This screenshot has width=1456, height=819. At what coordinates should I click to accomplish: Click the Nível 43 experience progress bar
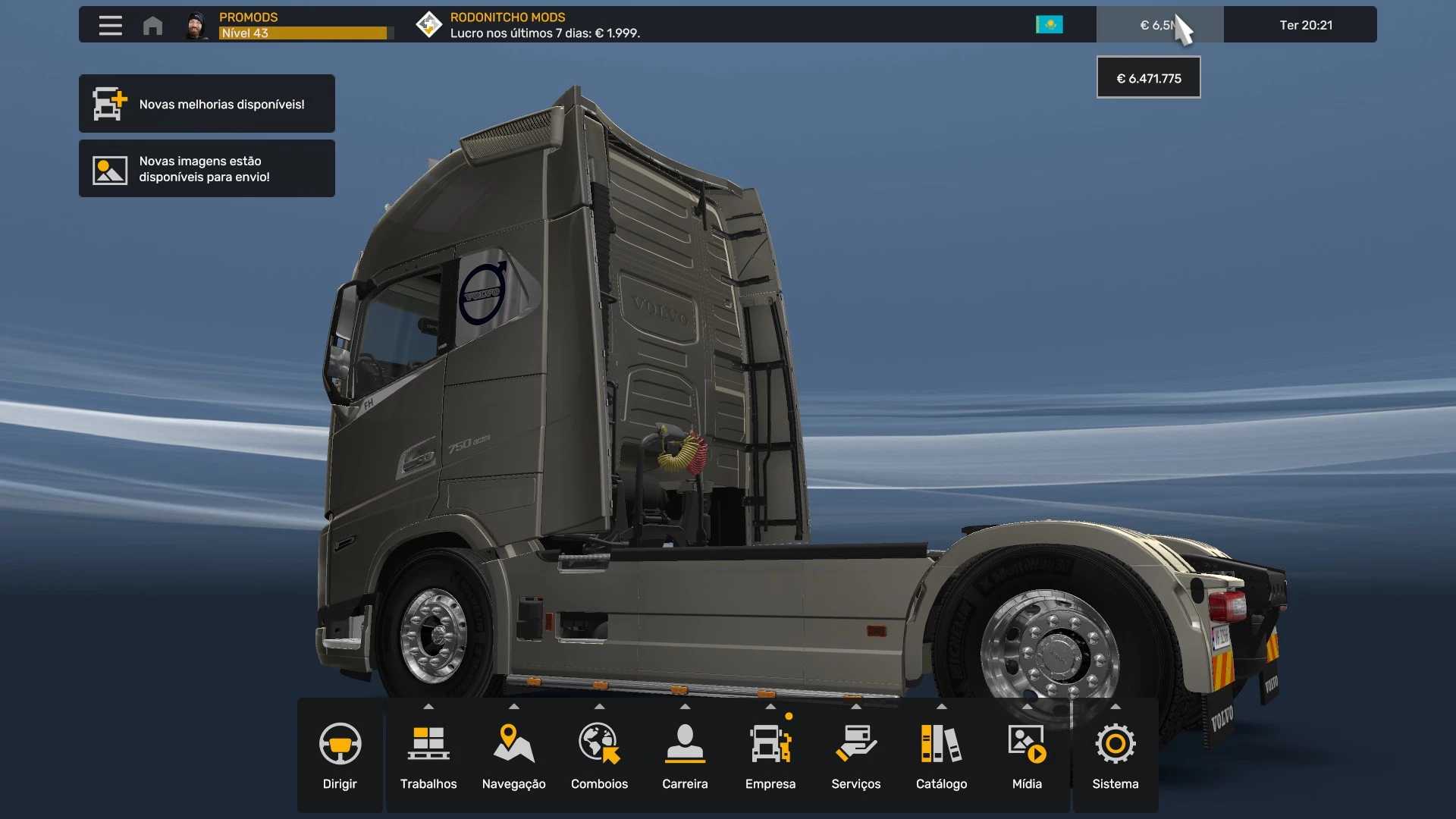pos(303,33)
